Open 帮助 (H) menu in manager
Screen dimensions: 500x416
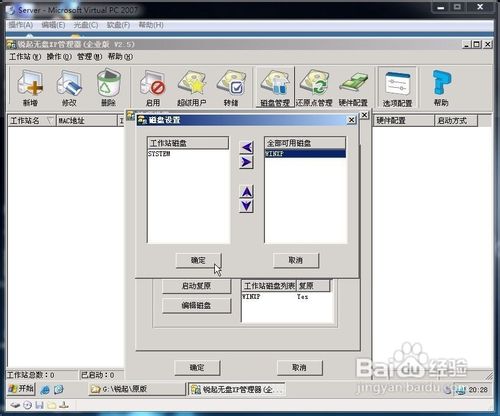pos(120,57)
